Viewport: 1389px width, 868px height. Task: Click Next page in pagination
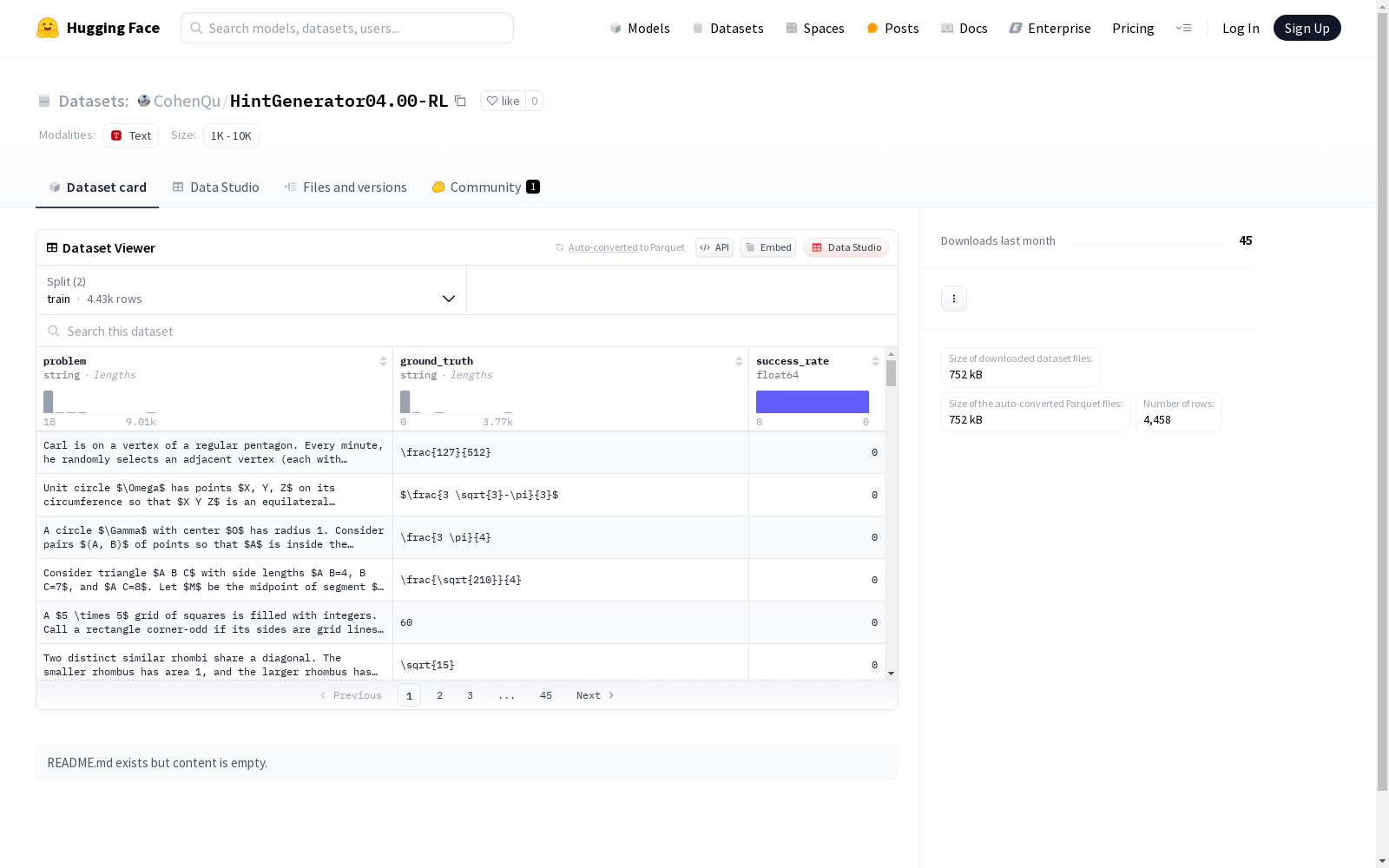[596, 695]
